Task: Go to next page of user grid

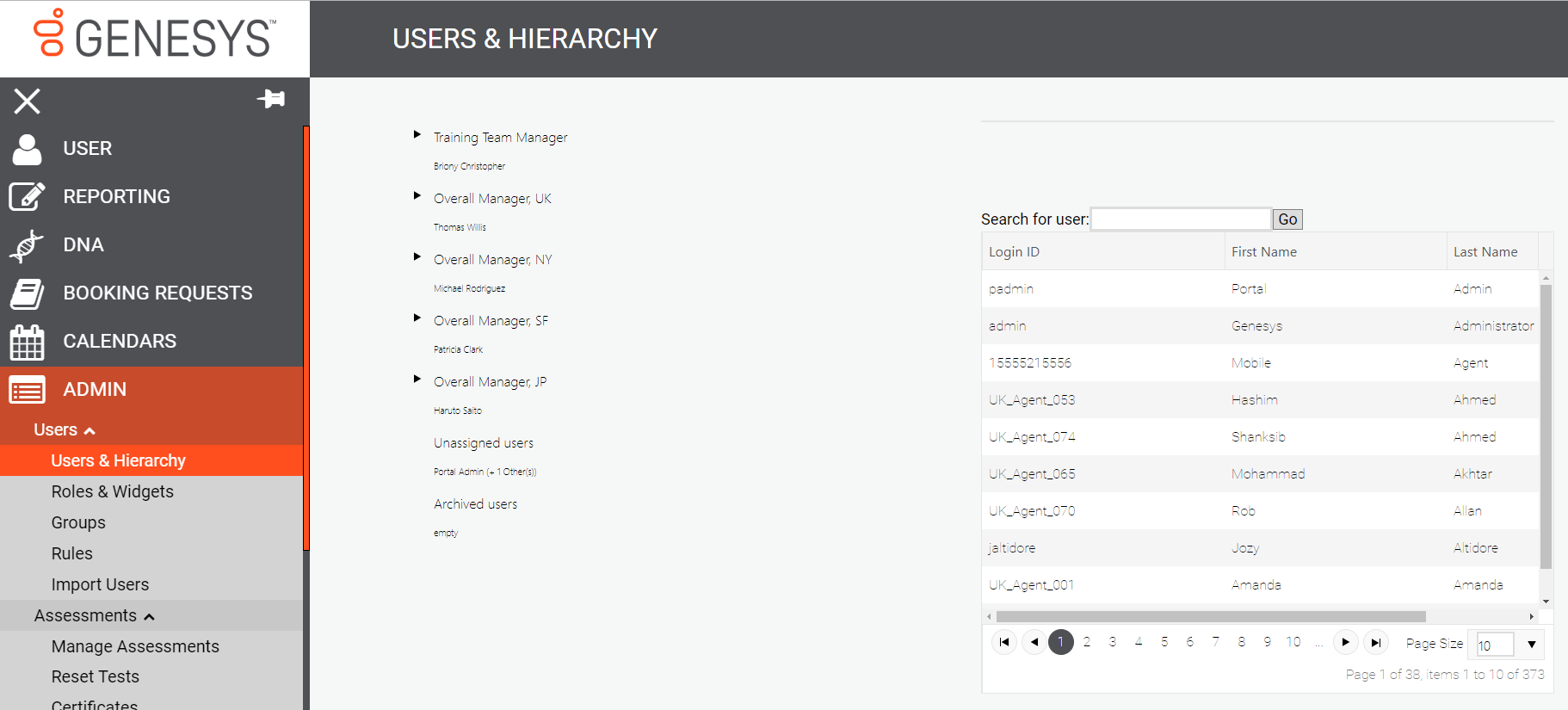Action: 1345,643
